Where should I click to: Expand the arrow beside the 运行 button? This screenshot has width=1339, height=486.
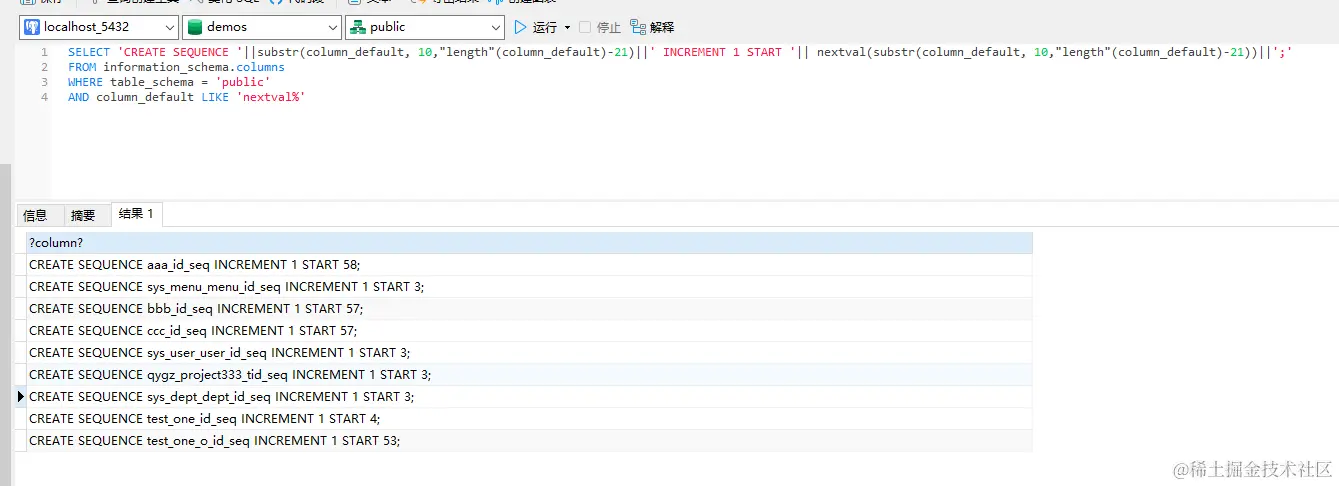click(568, 27)
